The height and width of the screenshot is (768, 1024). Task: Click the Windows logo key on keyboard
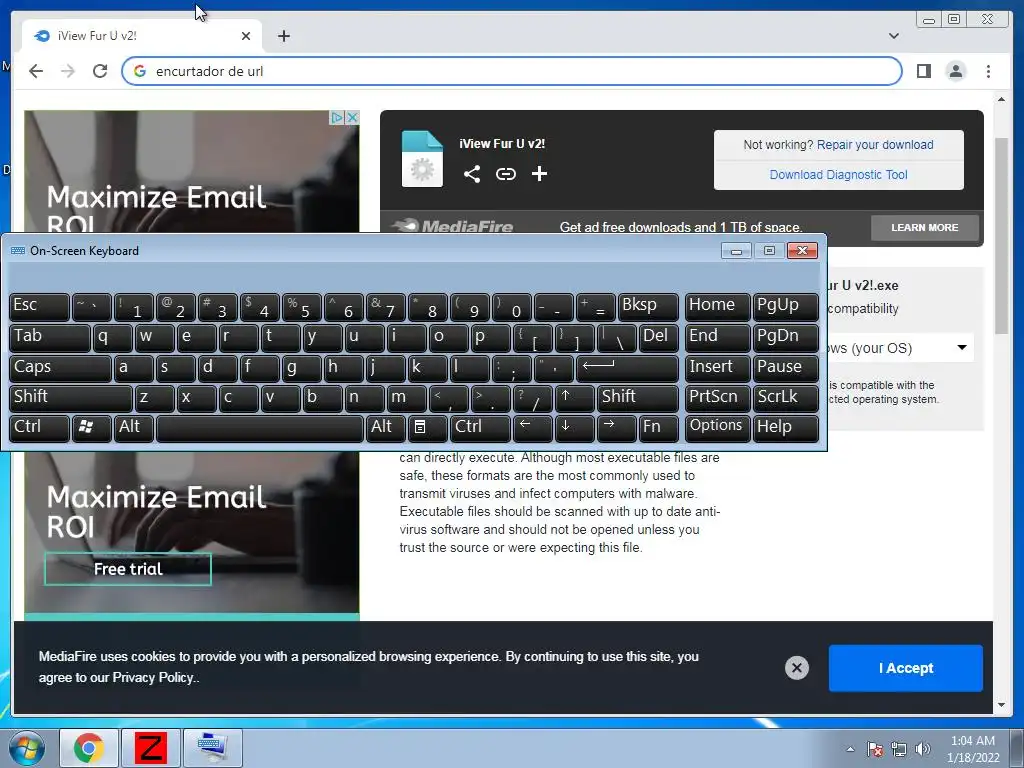tap(91, 427)
